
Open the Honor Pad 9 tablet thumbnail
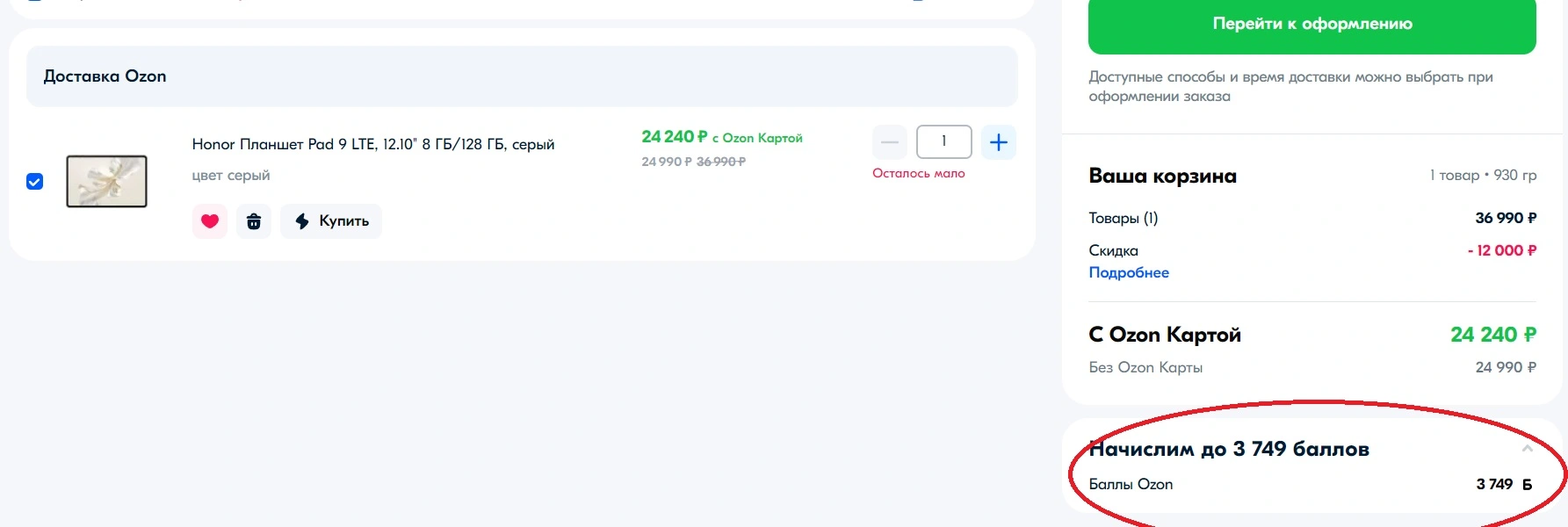(106, 181)
